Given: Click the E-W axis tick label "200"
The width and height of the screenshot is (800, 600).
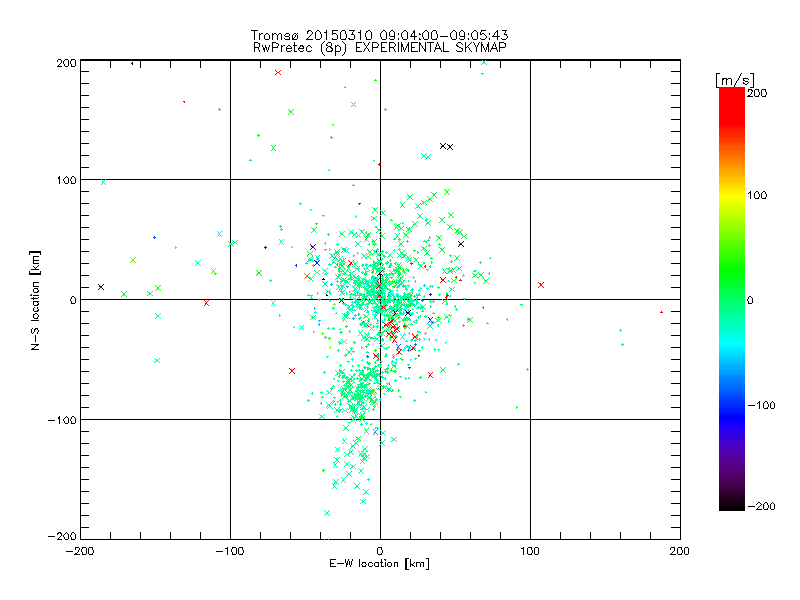Looking at the screenshot, I should pos(680,551).
